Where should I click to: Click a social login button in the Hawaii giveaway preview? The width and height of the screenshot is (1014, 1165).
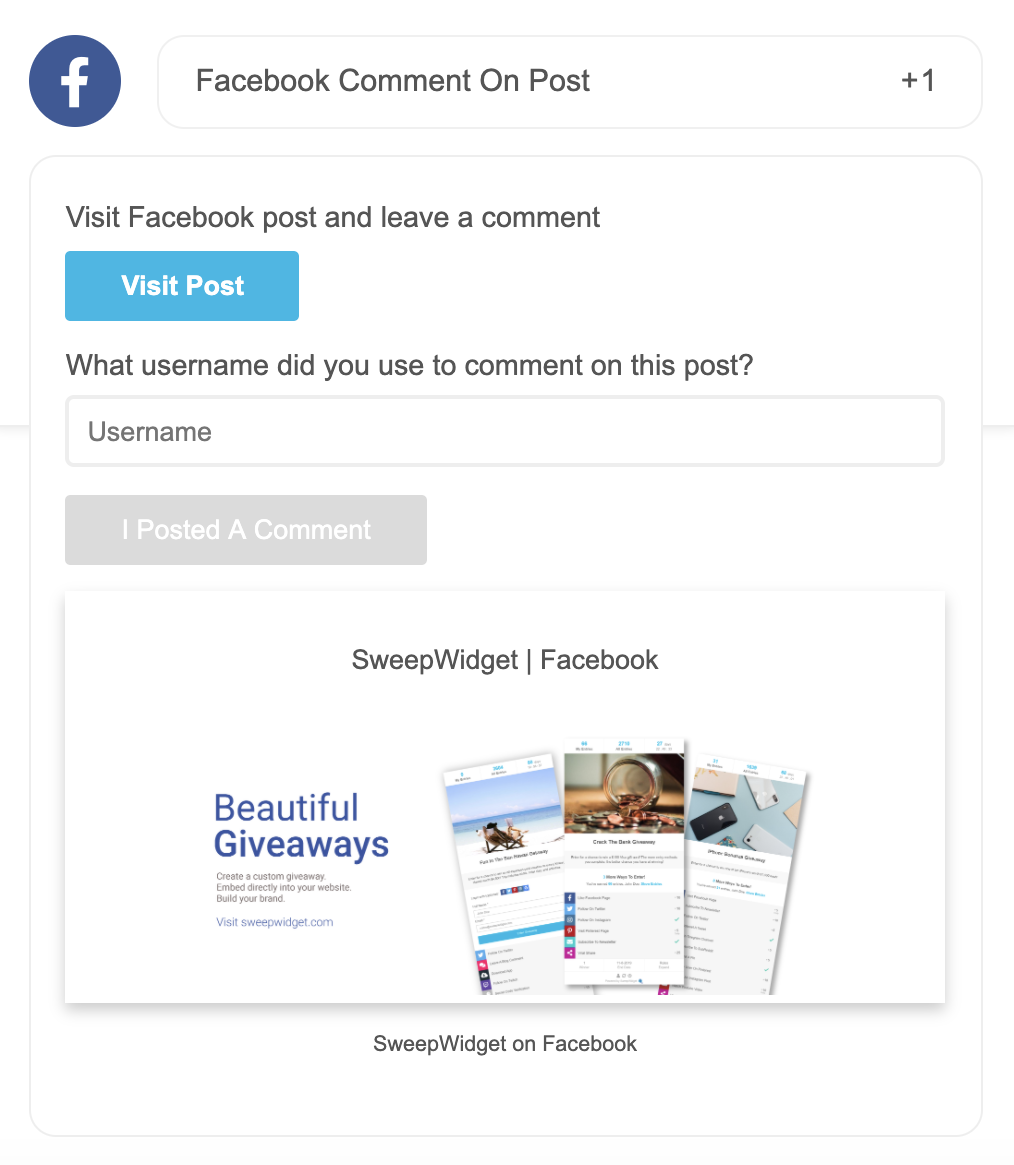(516, 891)
